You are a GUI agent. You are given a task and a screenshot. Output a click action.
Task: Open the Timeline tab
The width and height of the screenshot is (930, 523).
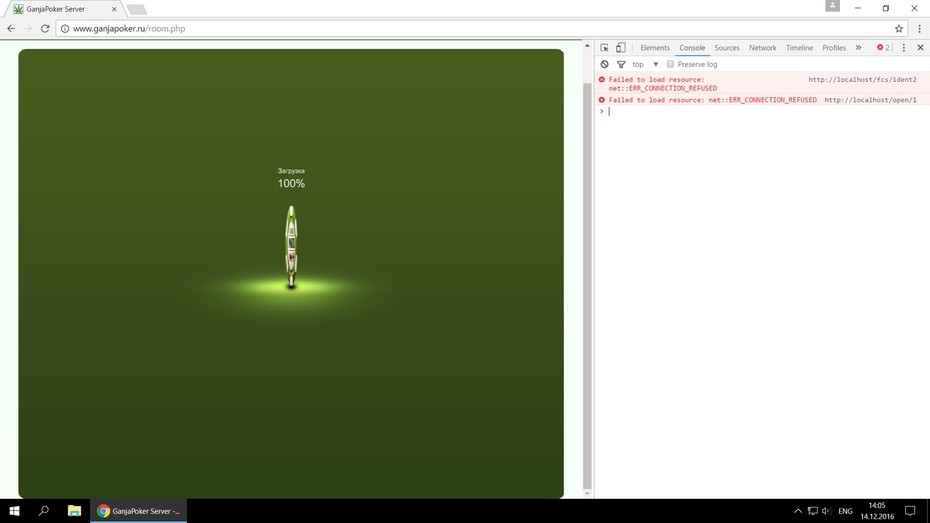[x=799, y=48]
